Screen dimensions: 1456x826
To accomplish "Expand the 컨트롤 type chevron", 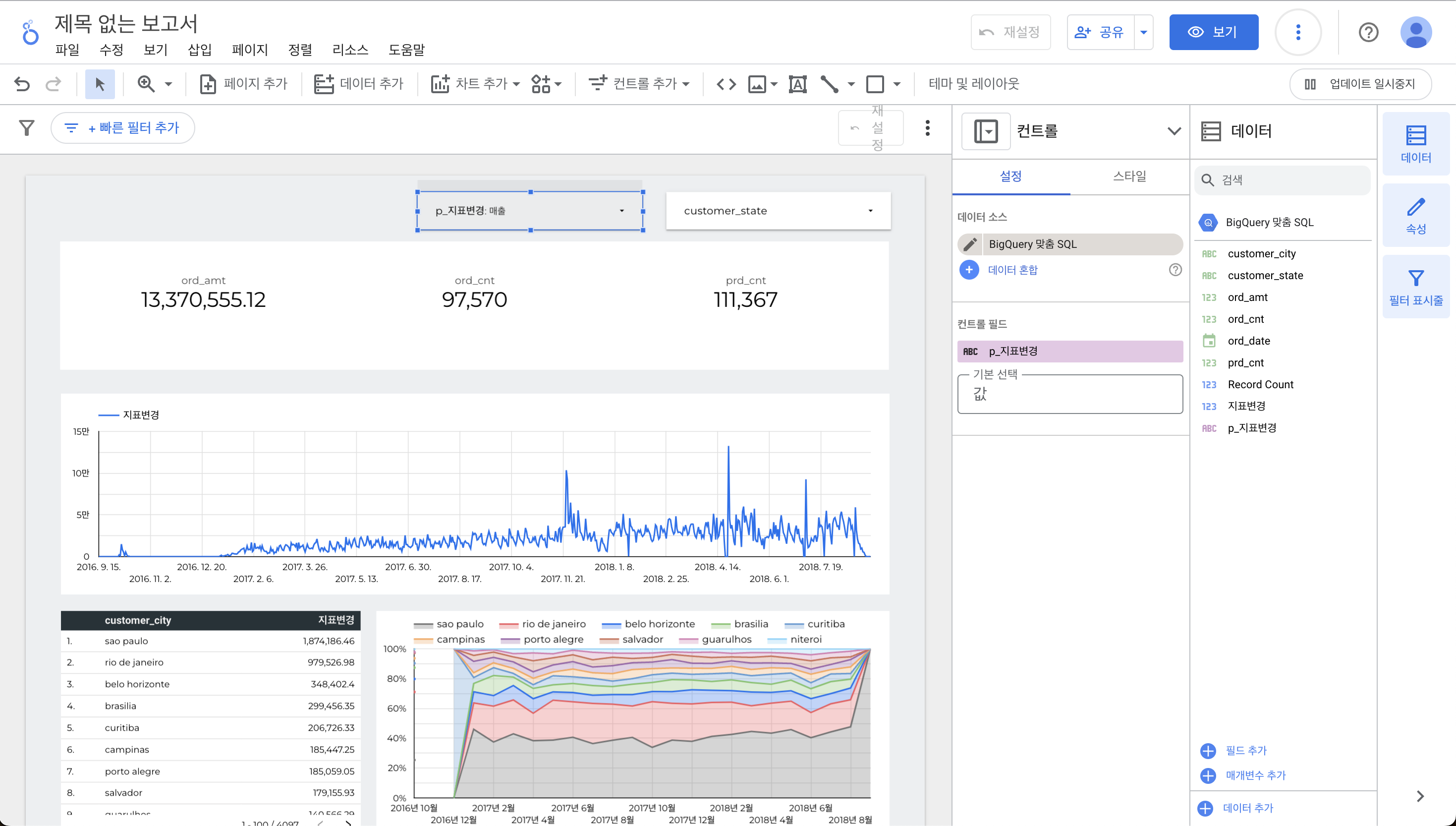I will click(x=1174, y=131).
